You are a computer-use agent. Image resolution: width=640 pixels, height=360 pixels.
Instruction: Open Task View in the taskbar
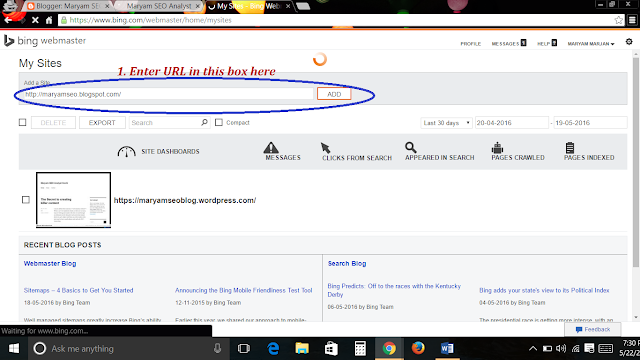244,349
